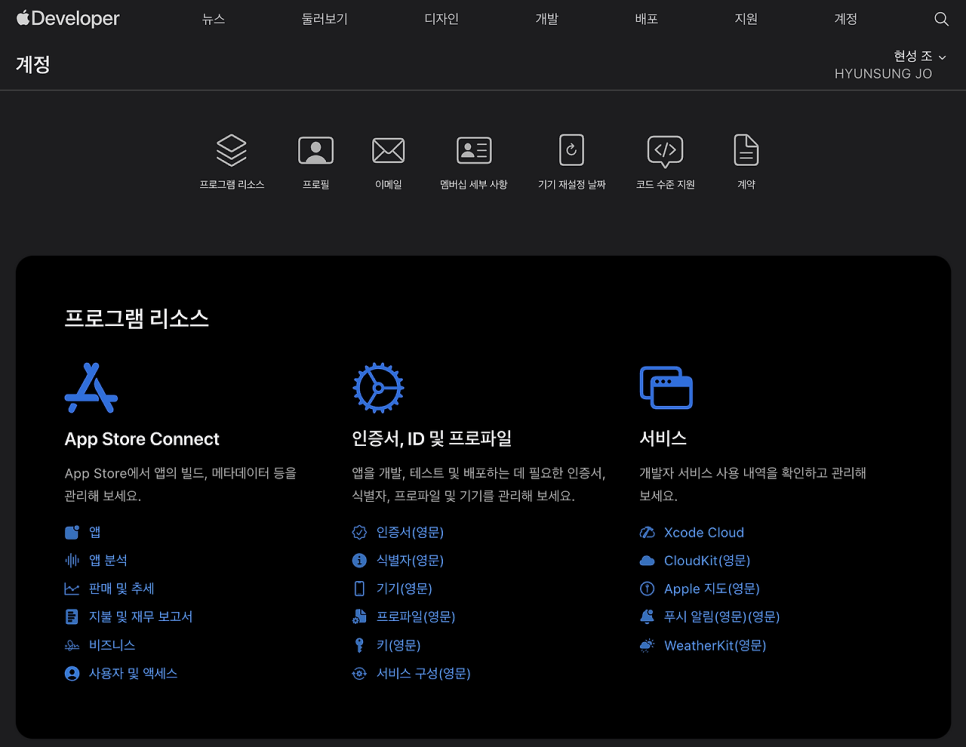Click the App Store Connect heading

(x=142, y=439)
